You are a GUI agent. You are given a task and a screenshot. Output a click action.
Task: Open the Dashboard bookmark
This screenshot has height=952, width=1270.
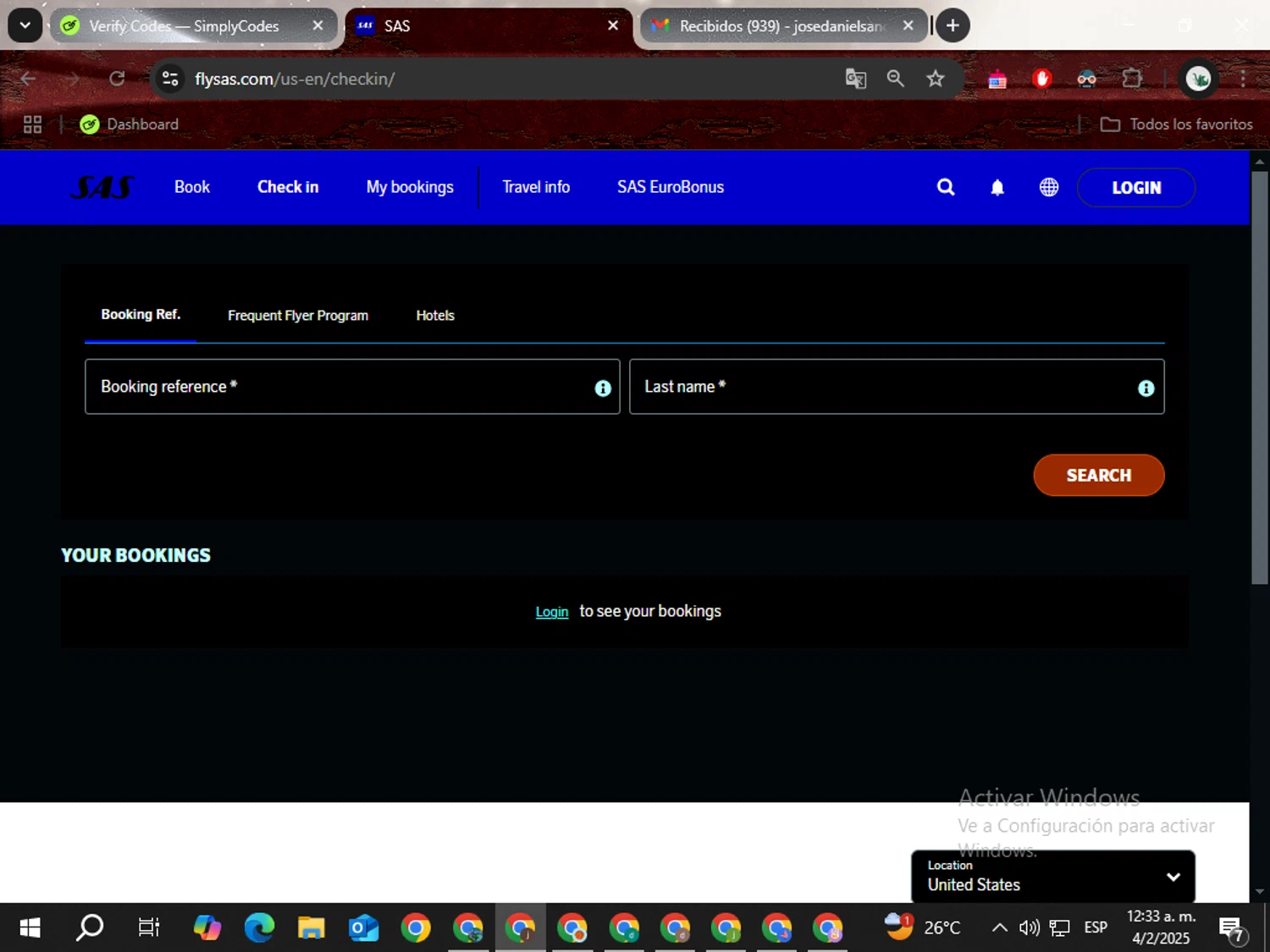pos(129,124)
